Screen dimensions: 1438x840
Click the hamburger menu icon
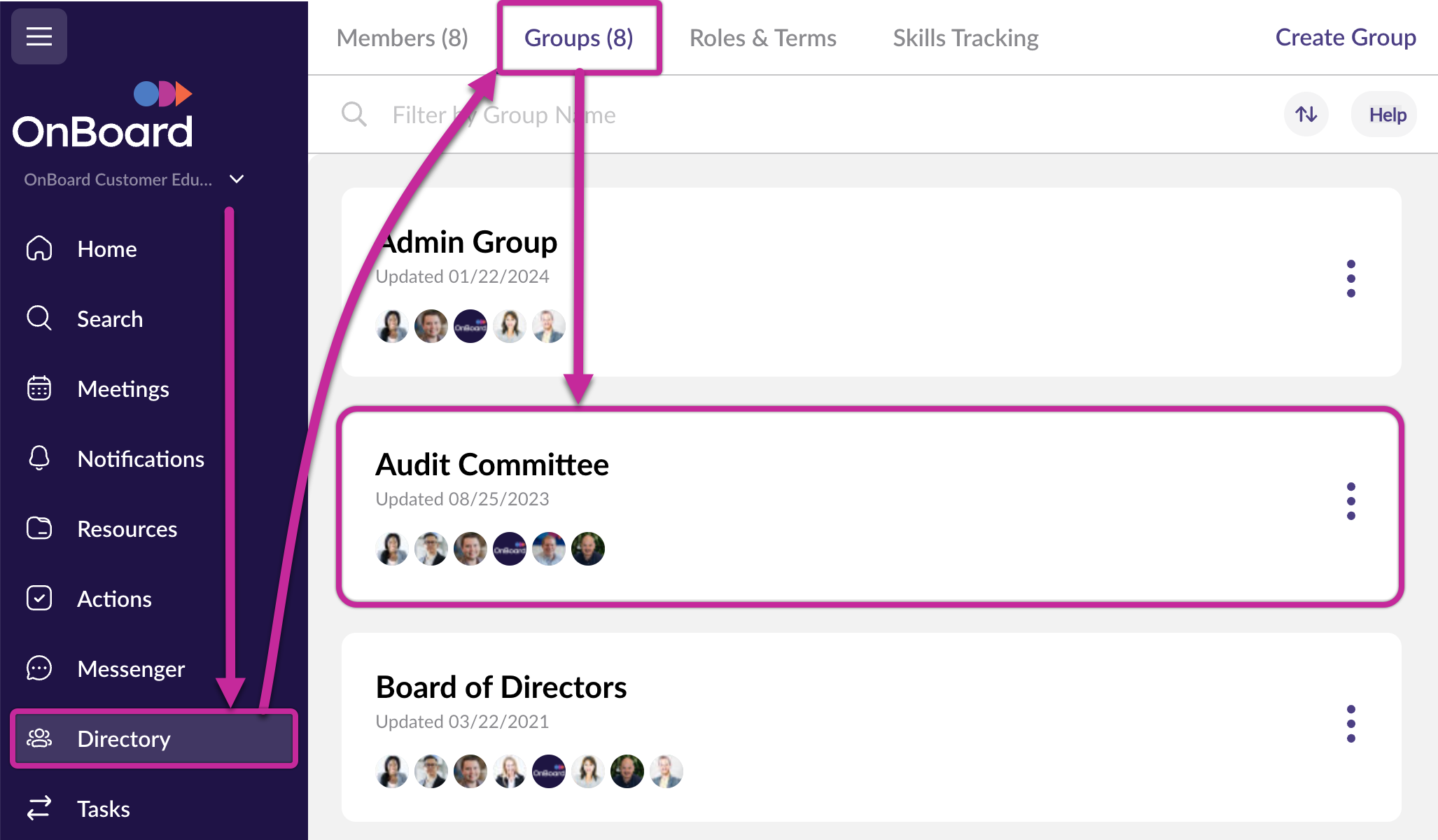click(x=39, y=36)
